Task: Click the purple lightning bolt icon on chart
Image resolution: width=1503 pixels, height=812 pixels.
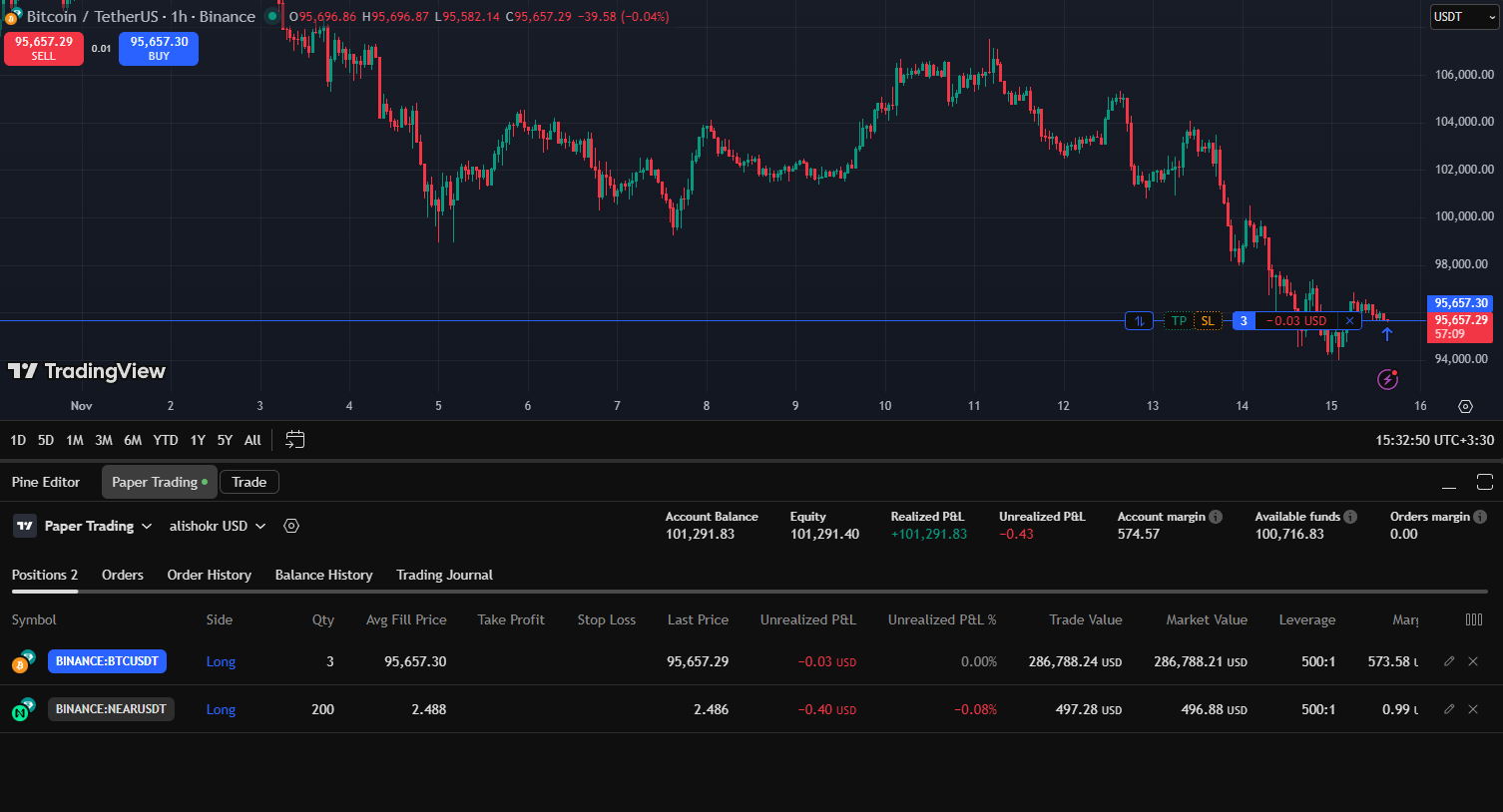Action: (1387, 379)
